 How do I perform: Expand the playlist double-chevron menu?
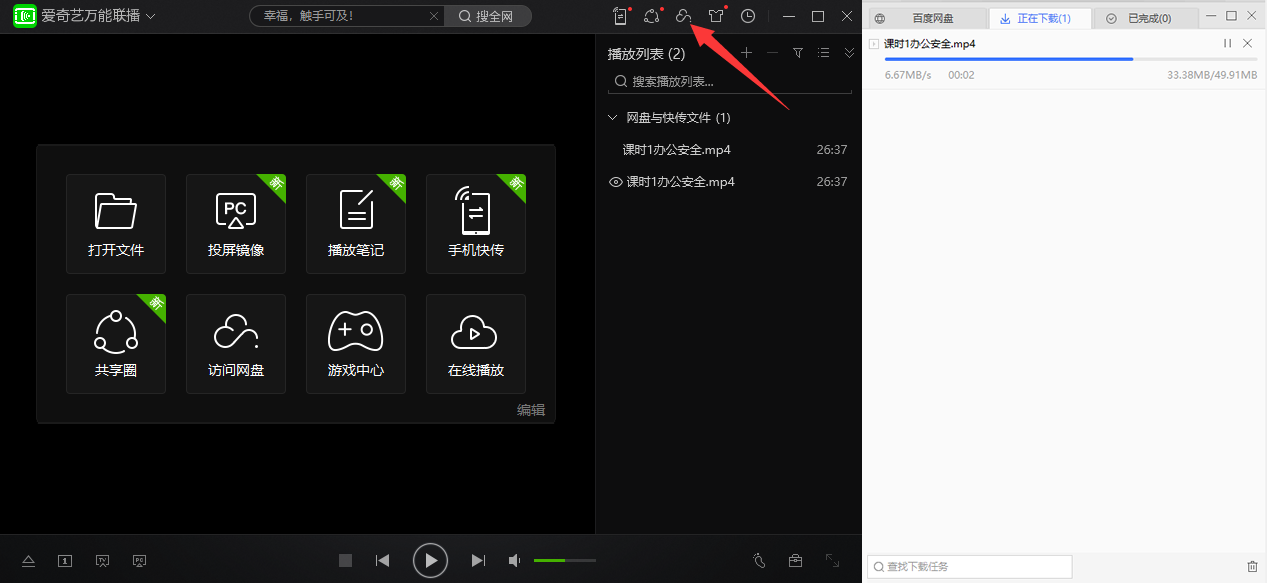(849, 53)
